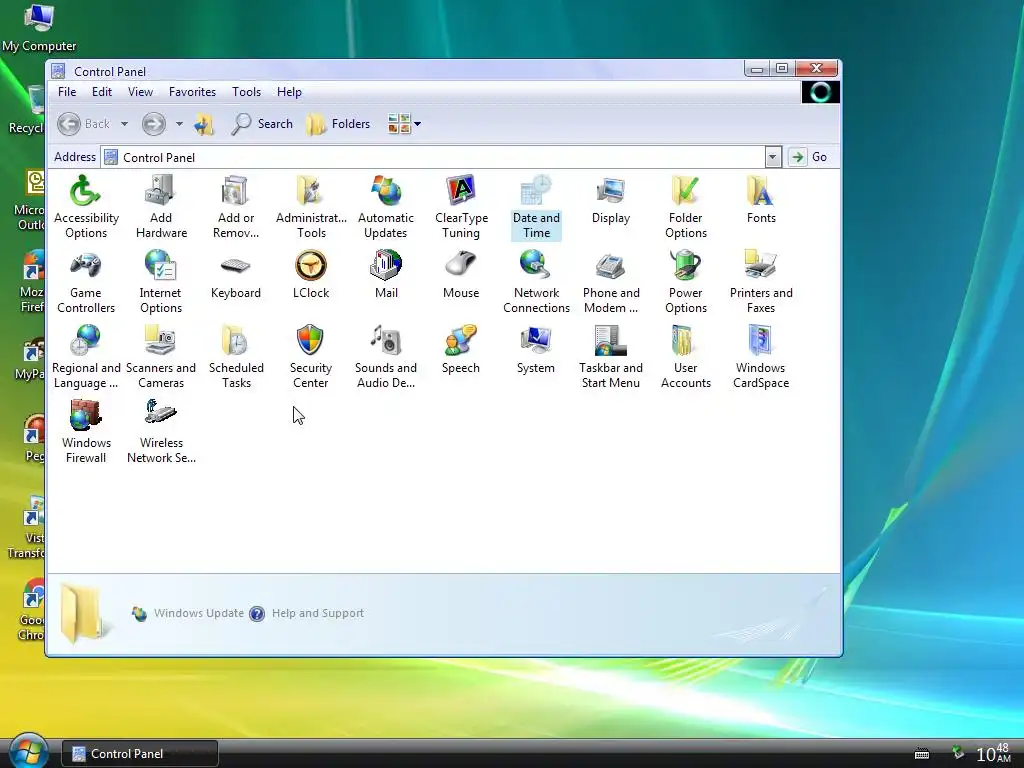Open Power Options icon
This screenshot has width=1024, height=768.
[686, 281]
